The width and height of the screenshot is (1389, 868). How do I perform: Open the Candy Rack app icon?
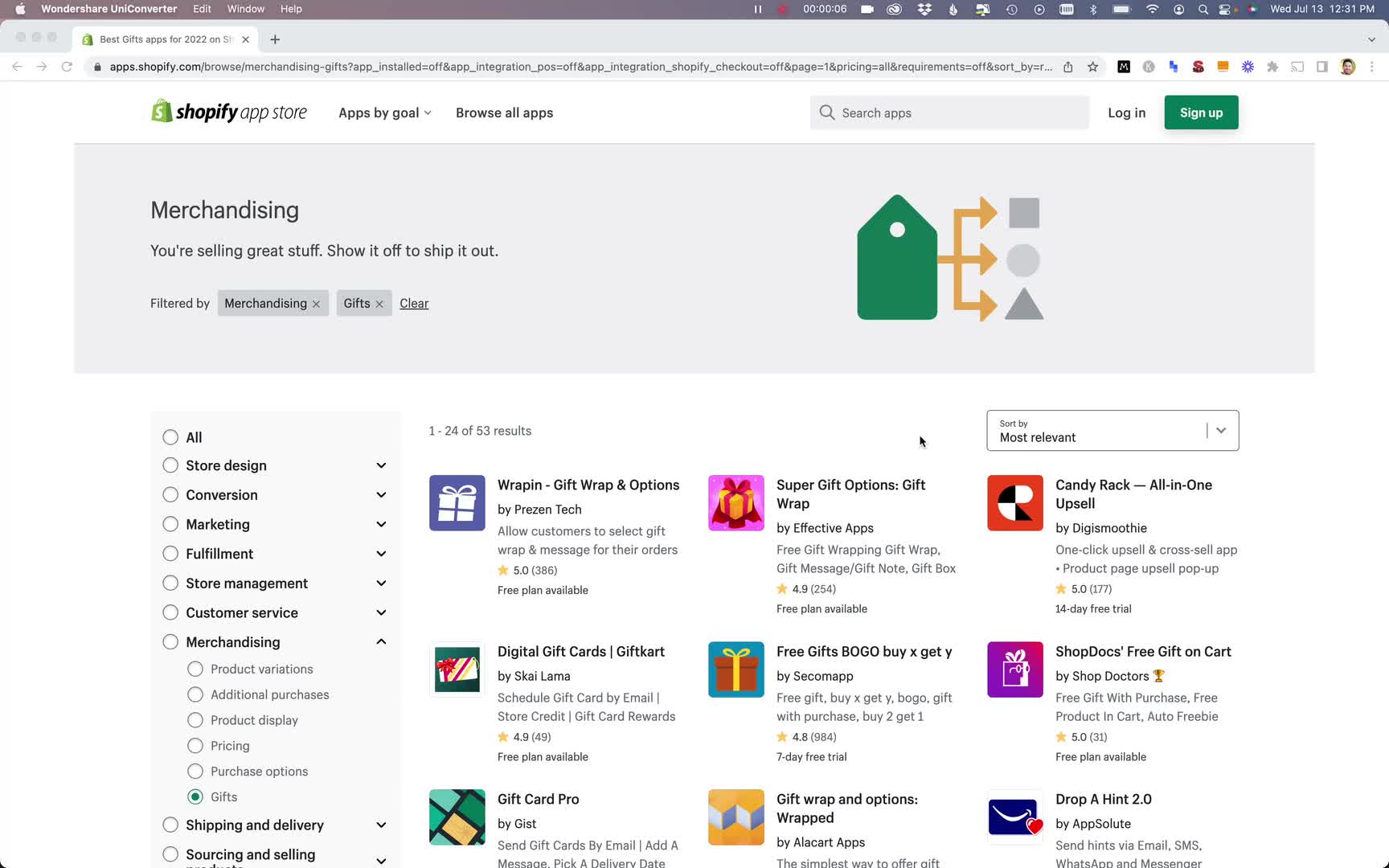[x=1014, y=503]
